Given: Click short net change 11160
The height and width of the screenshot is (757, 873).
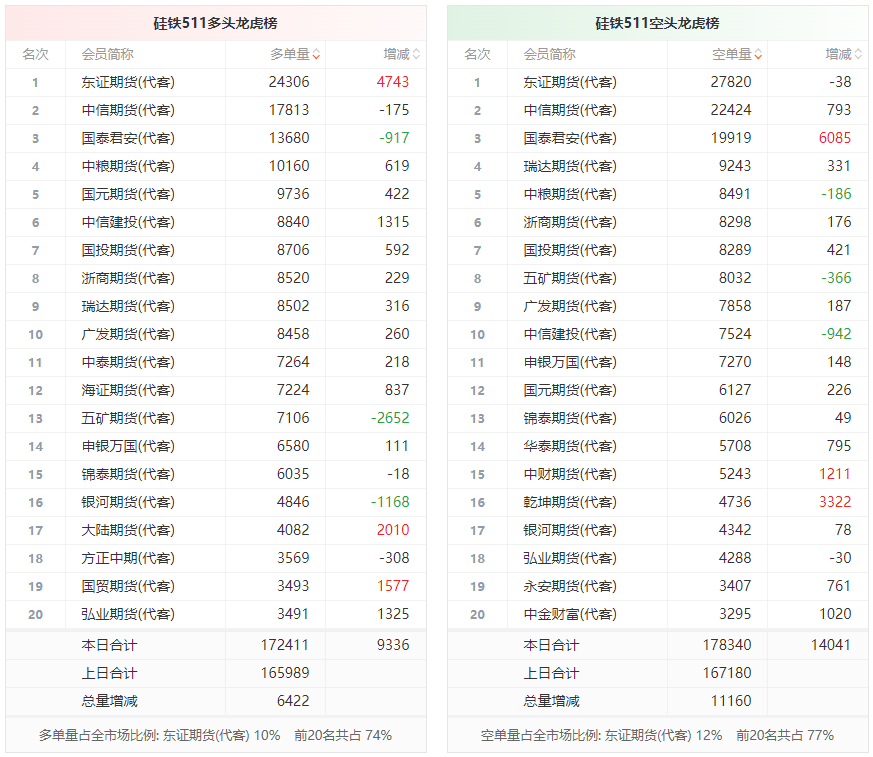Looking at the screenshot, I should 731,701.
